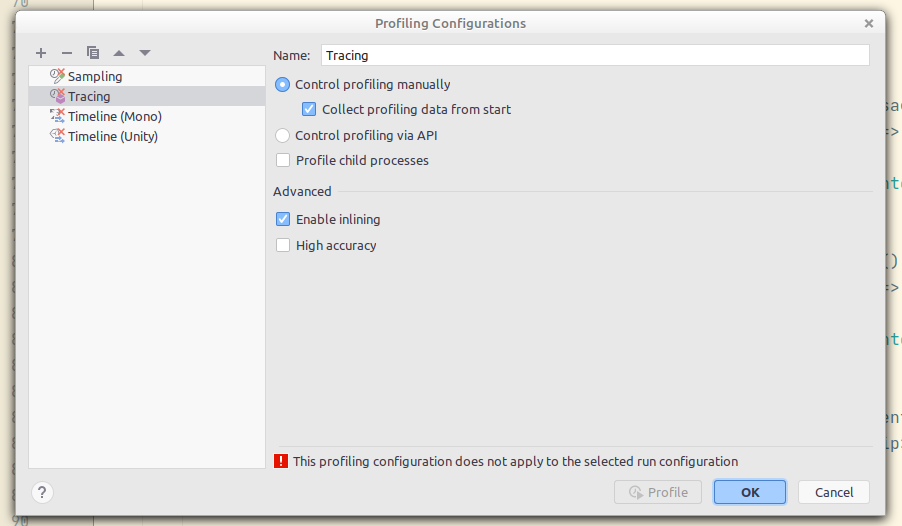
Task: Click the add configuration plus icon
Action: coord(41,53)
